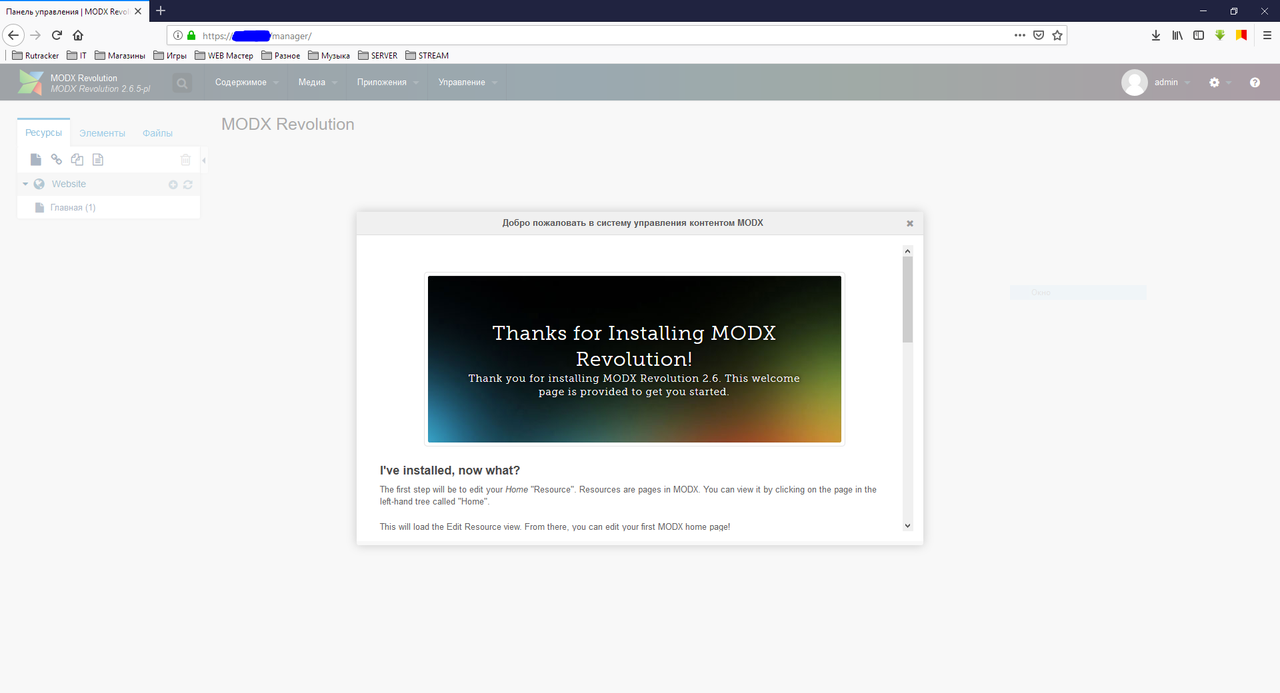The image size is (1280, 693).
Task: Click the I've installed, now what? heading
Action: [450, 471]
